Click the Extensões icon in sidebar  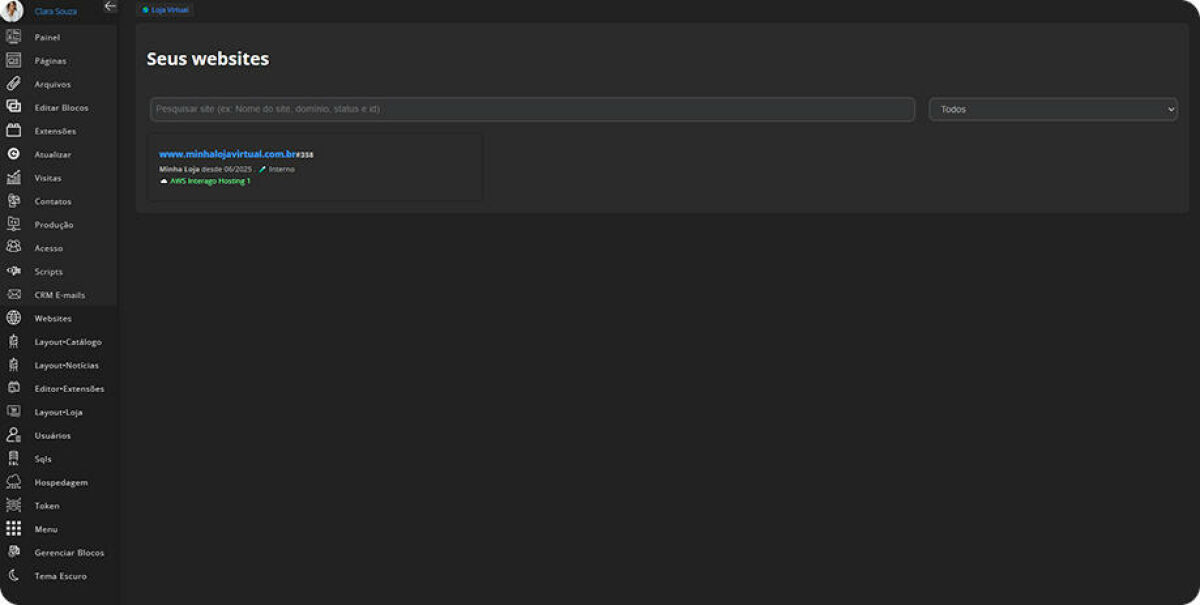pos(14,131)
